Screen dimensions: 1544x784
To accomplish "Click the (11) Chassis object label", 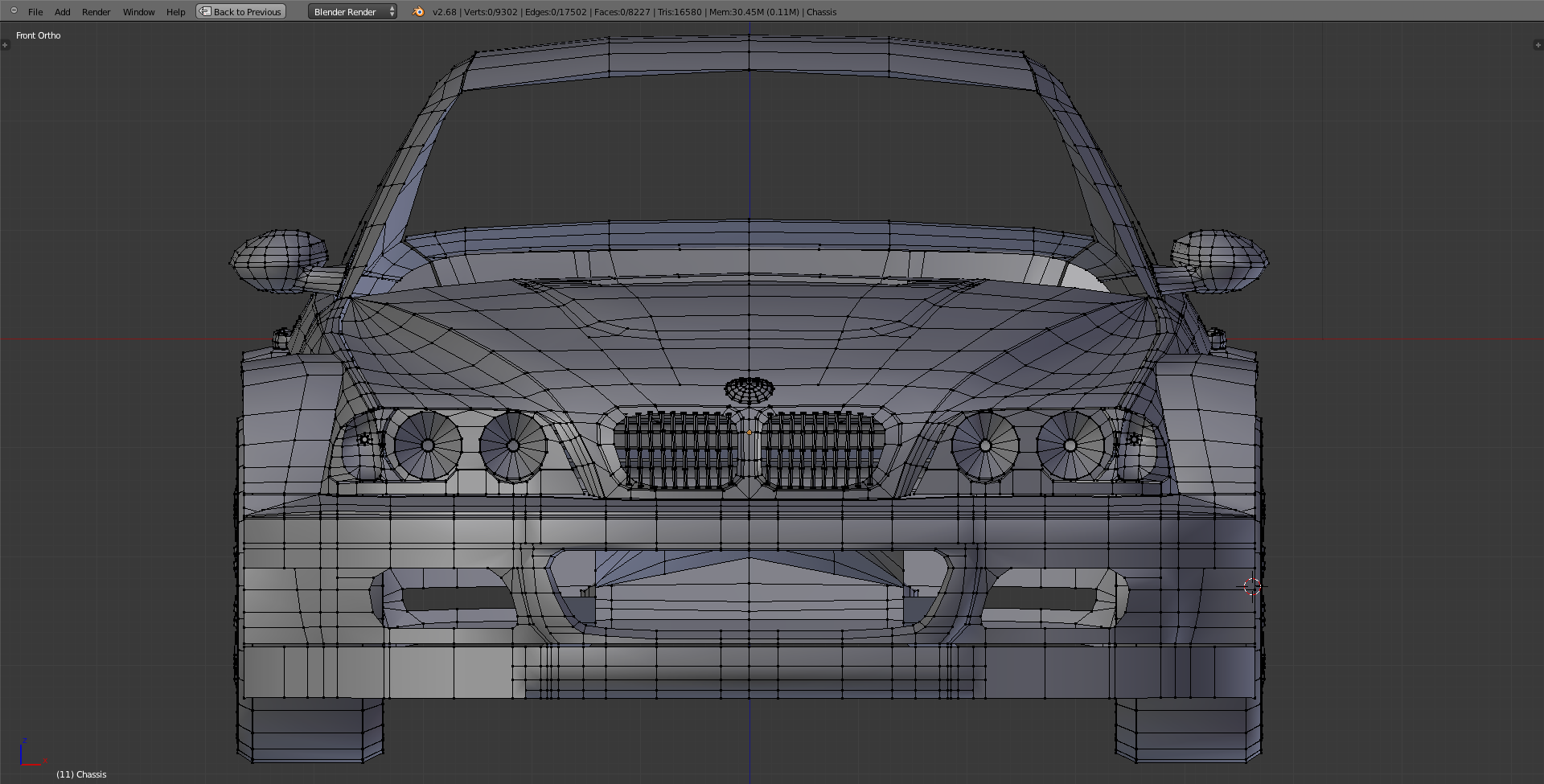I will (x=81, y=774).
